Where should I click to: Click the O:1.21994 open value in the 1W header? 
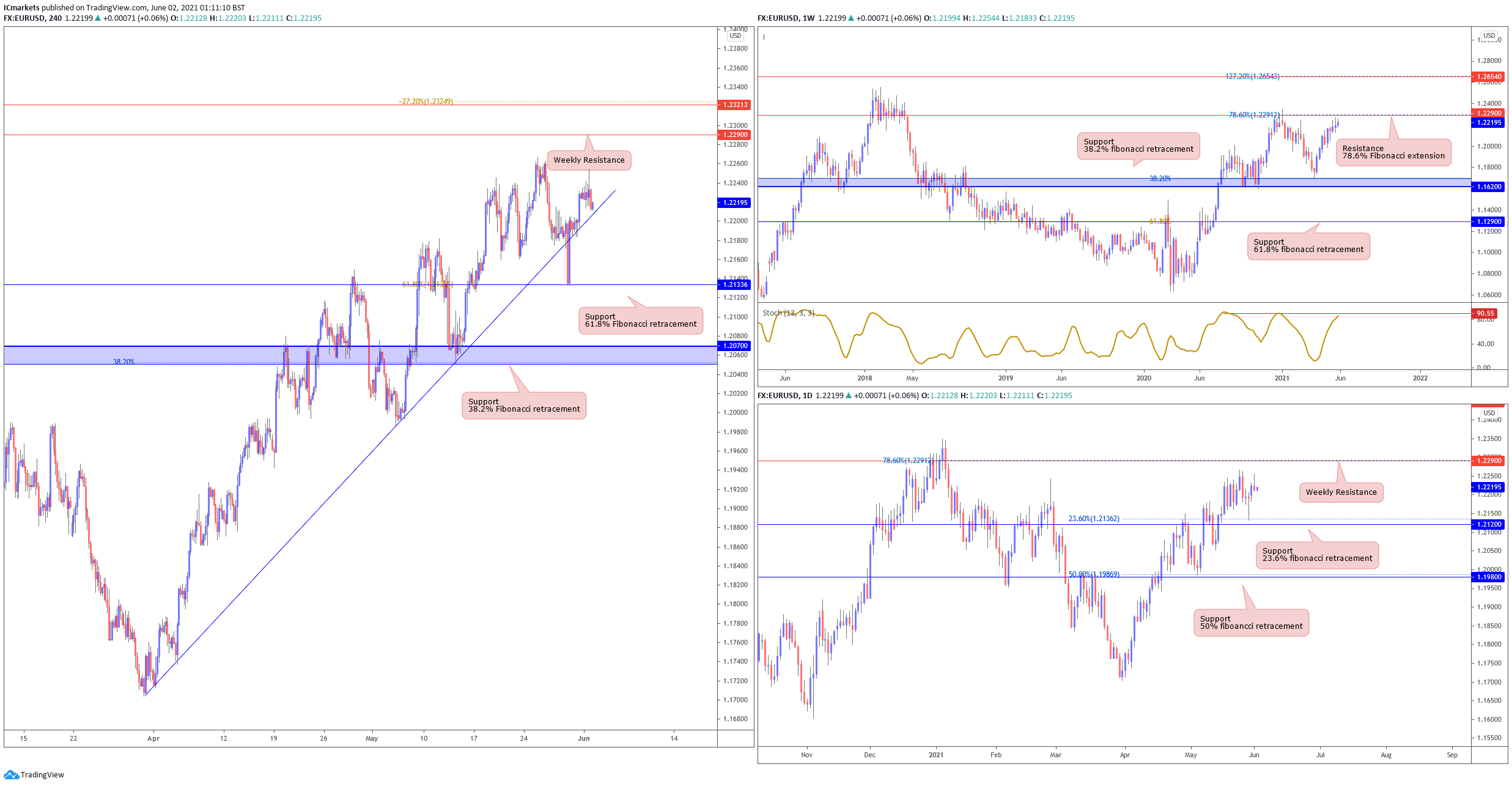[942, 18]
